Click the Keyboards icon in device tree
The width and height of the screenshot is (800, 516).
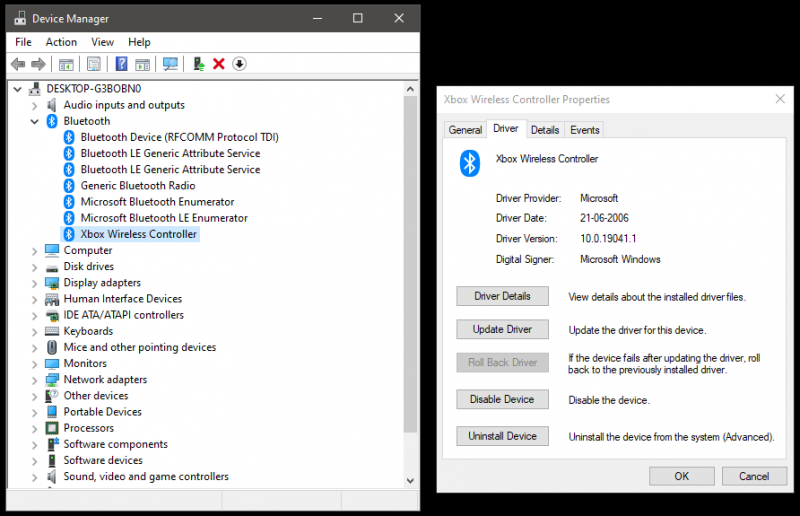(52, 331)
